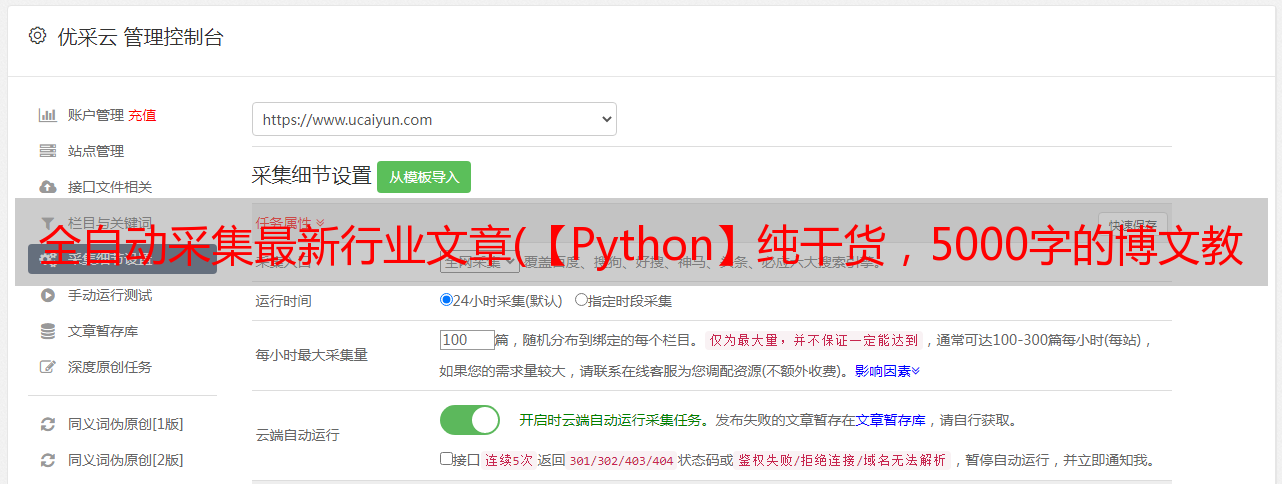
Task: Click the play icon beside 手动运行测试
Action: pyautogui.click(x=47, y=295)
